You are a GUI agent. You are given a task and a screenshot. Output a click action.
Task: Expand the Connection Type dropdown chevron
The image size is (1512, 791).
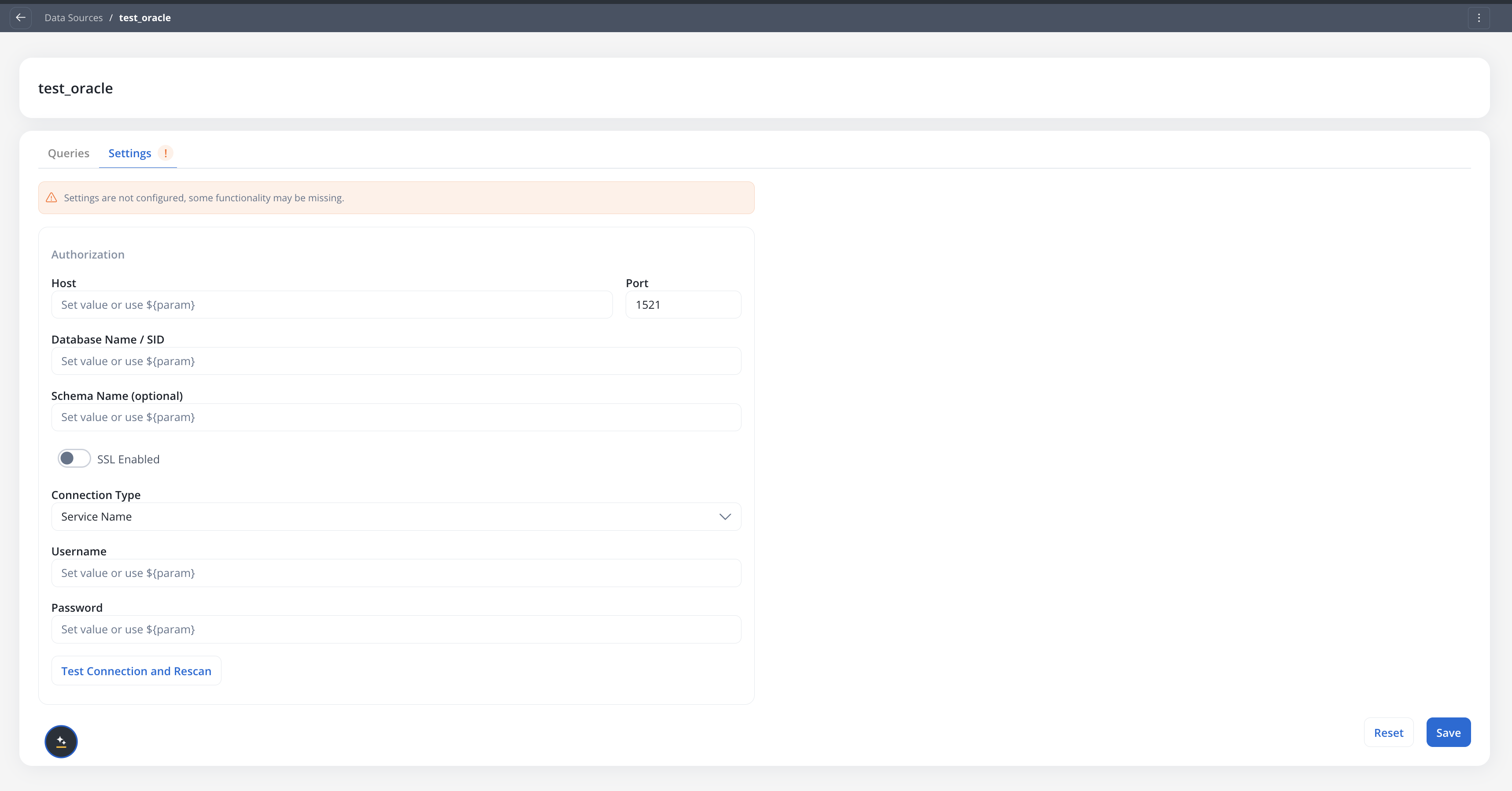pyautogui.click(x=725, y=517)
